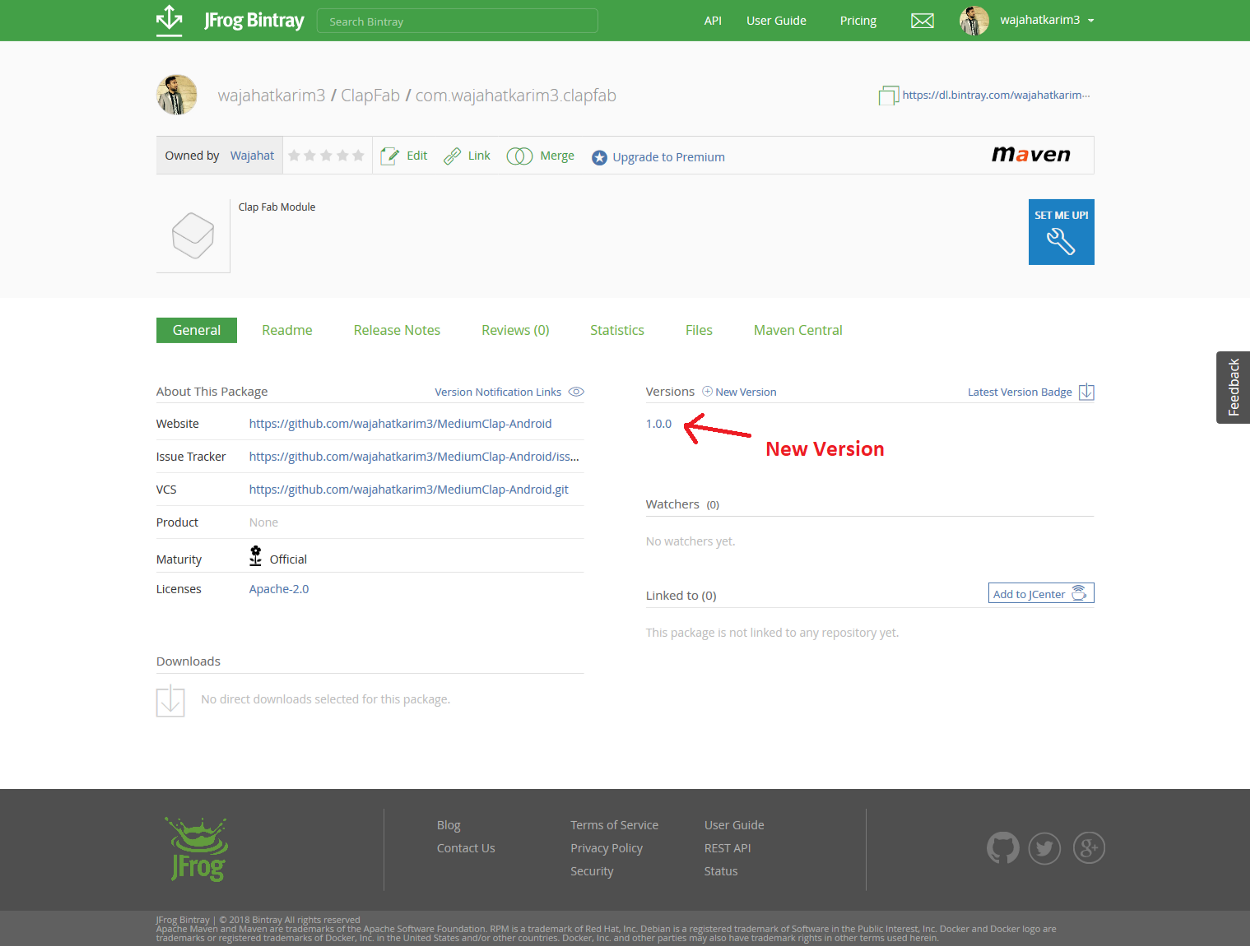Open the MediumClap-Android website link
This screenshot has height=946, width=1250.
pyautogui.click(x=400, y=424)
